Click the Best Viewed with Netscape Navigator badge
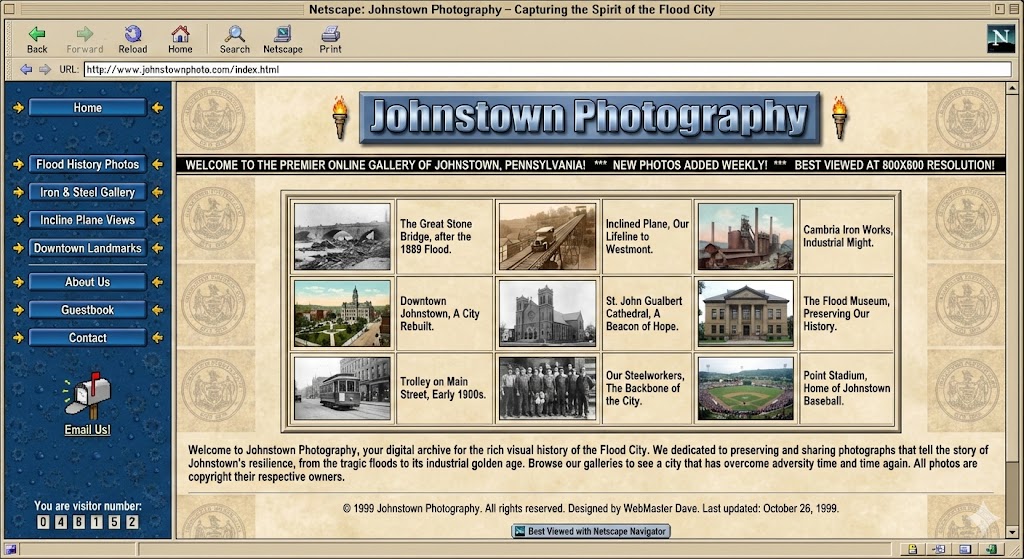Viewport: 1024px width, 559px height. 591,531
